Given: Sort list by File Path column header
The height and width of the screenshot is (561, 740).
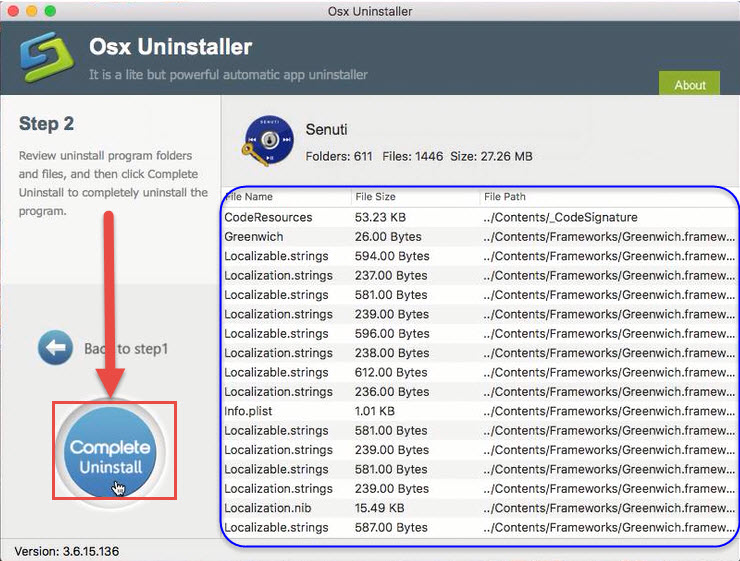Looking at the screenshot, I should [505, 197].
